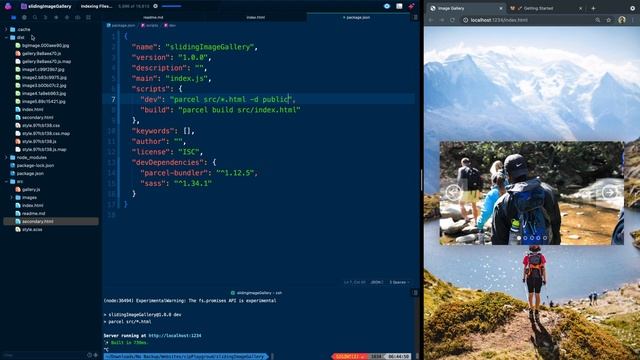Open a new browser tab
This screenshot has height=360, width=640.
[x=593, y=8]
